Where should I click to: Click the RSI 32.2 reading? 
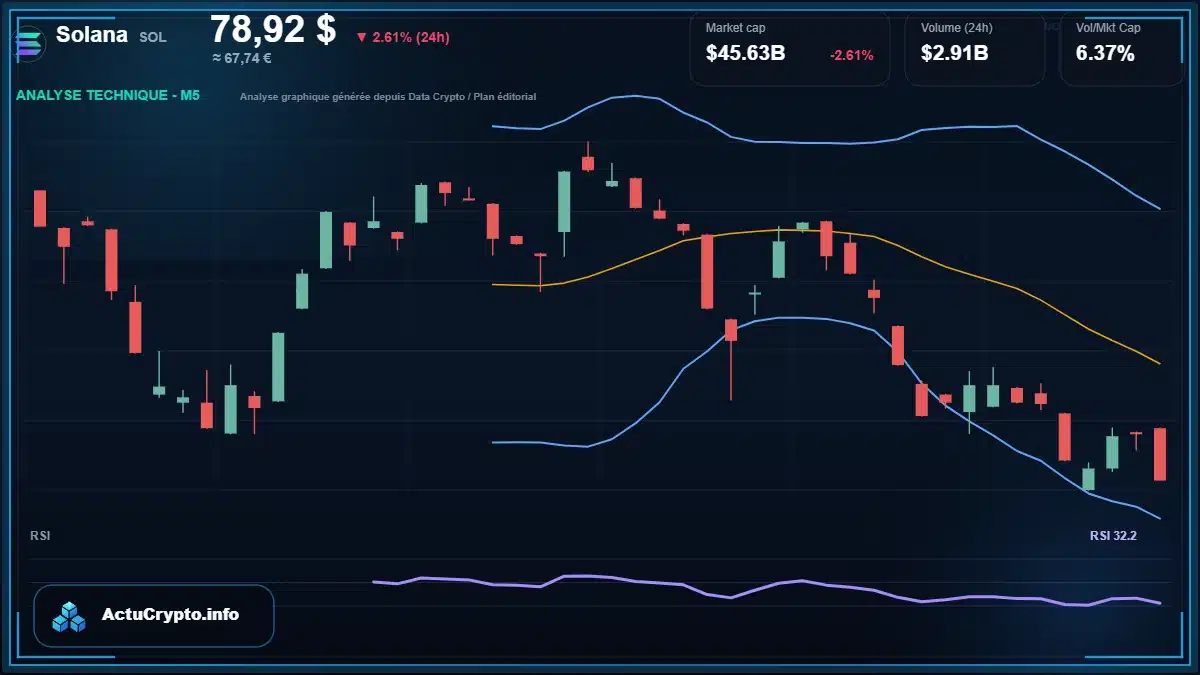pos(1113,536)
